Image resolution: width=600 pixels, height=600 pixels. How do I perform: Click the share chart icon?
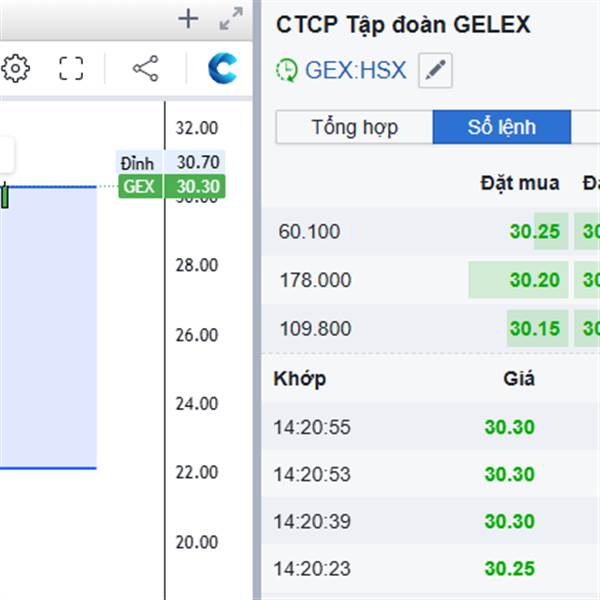[145, 68]
